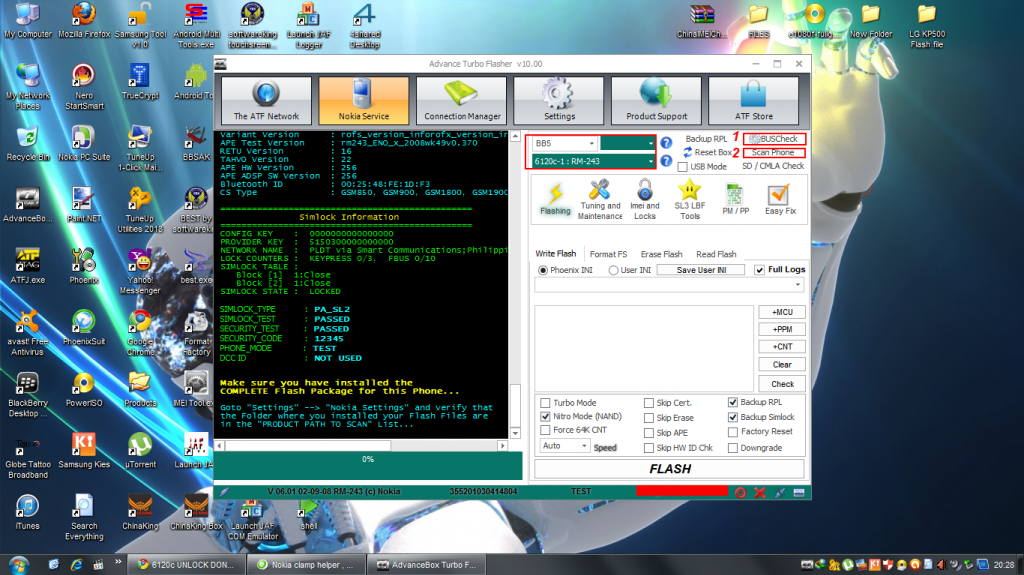Enable the Factory Reset checkbox
Image resolution: width=1024 pixels, height=575 pixels.
pos(733,432)
